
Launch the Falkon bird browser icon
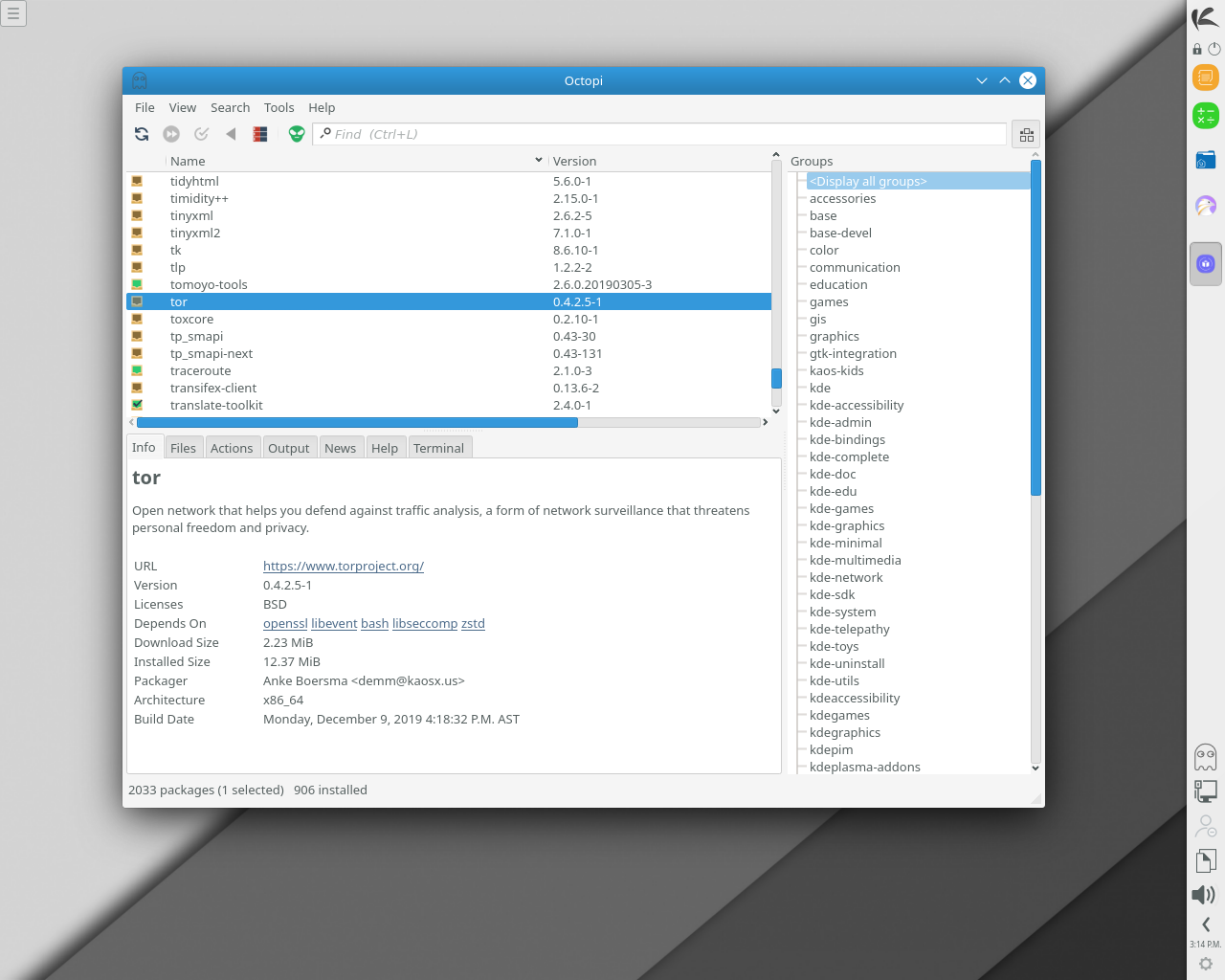pyautogui.click(x=1206, y=205)
